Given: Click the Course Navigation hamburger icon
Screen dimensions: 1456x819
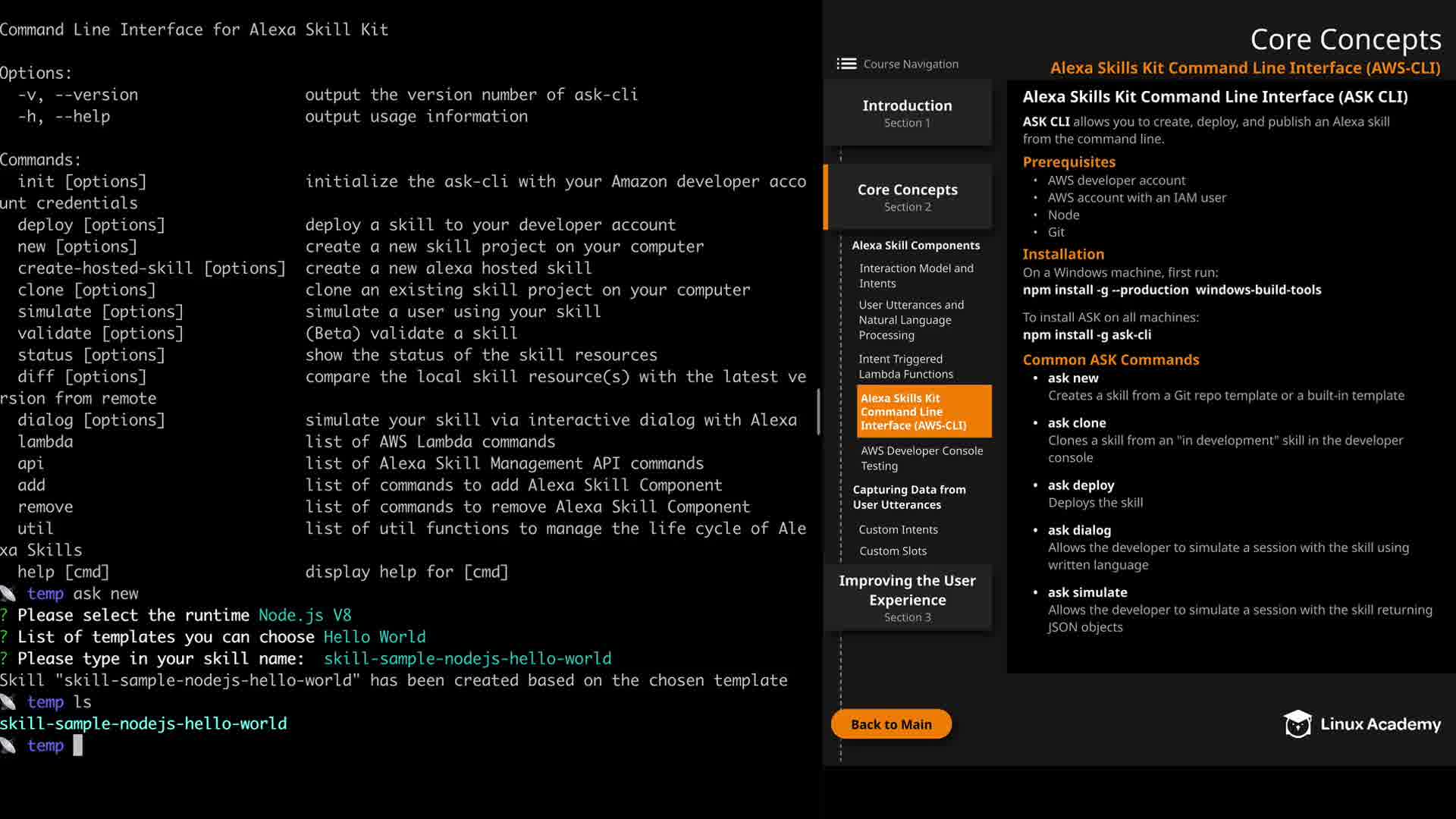Looking at the screenshot, I should point(846,64).
